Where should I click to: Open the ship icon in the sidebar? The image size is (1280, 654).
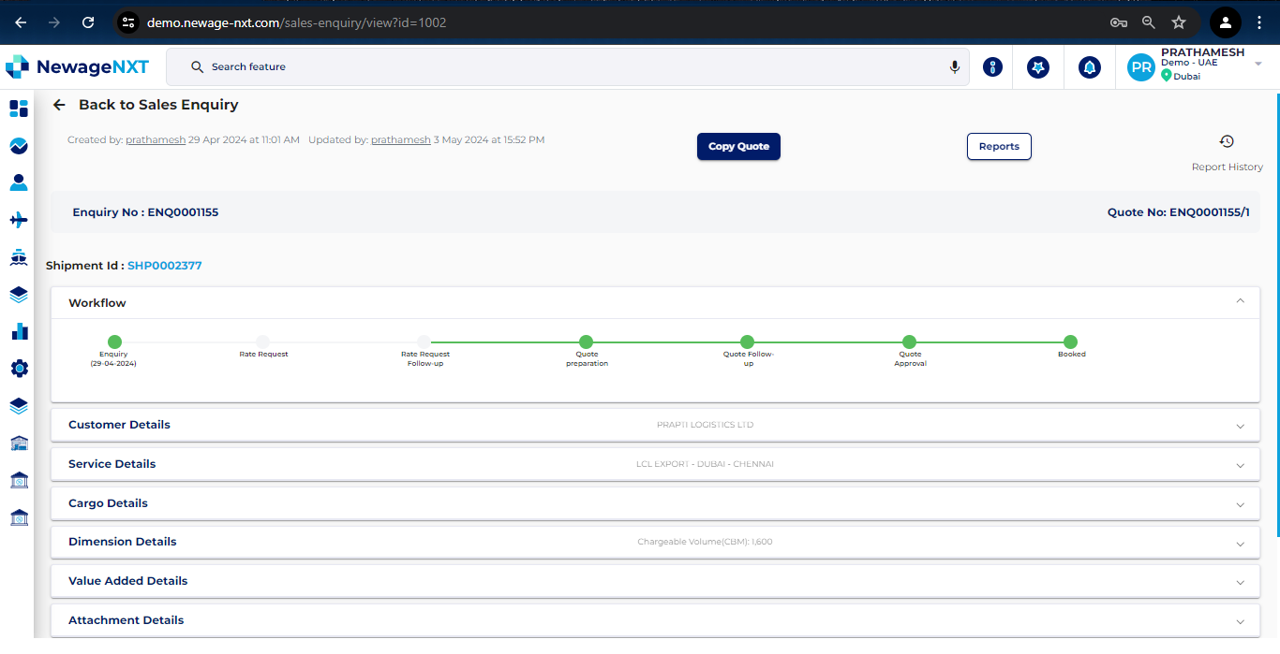pos(18,257)
